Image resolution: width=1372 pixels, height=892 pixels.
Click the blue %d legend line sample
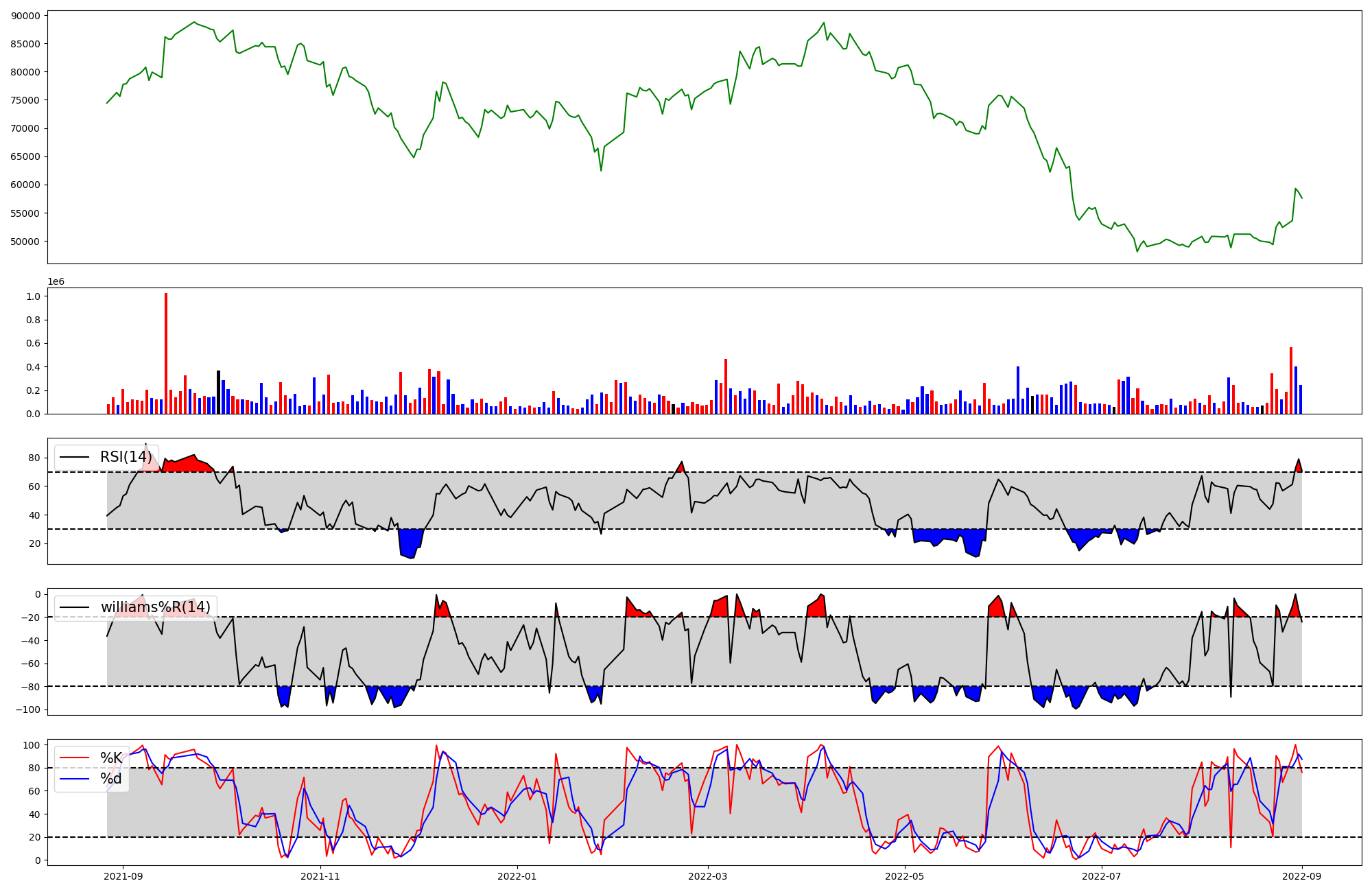click(x=74, y=779)
